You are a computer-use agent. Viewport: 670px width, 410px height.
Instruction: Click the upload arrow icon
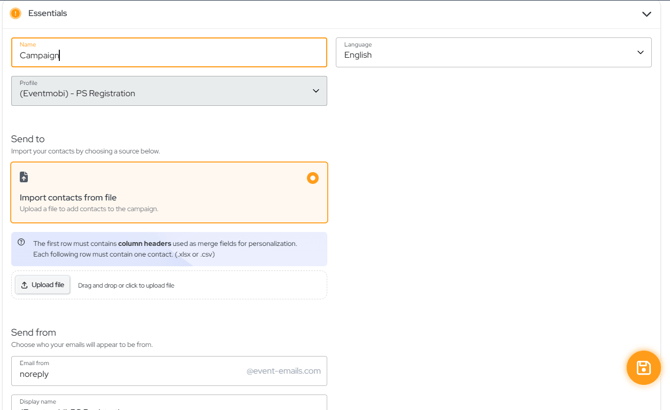pyautogui.click(x=25, y=285)
